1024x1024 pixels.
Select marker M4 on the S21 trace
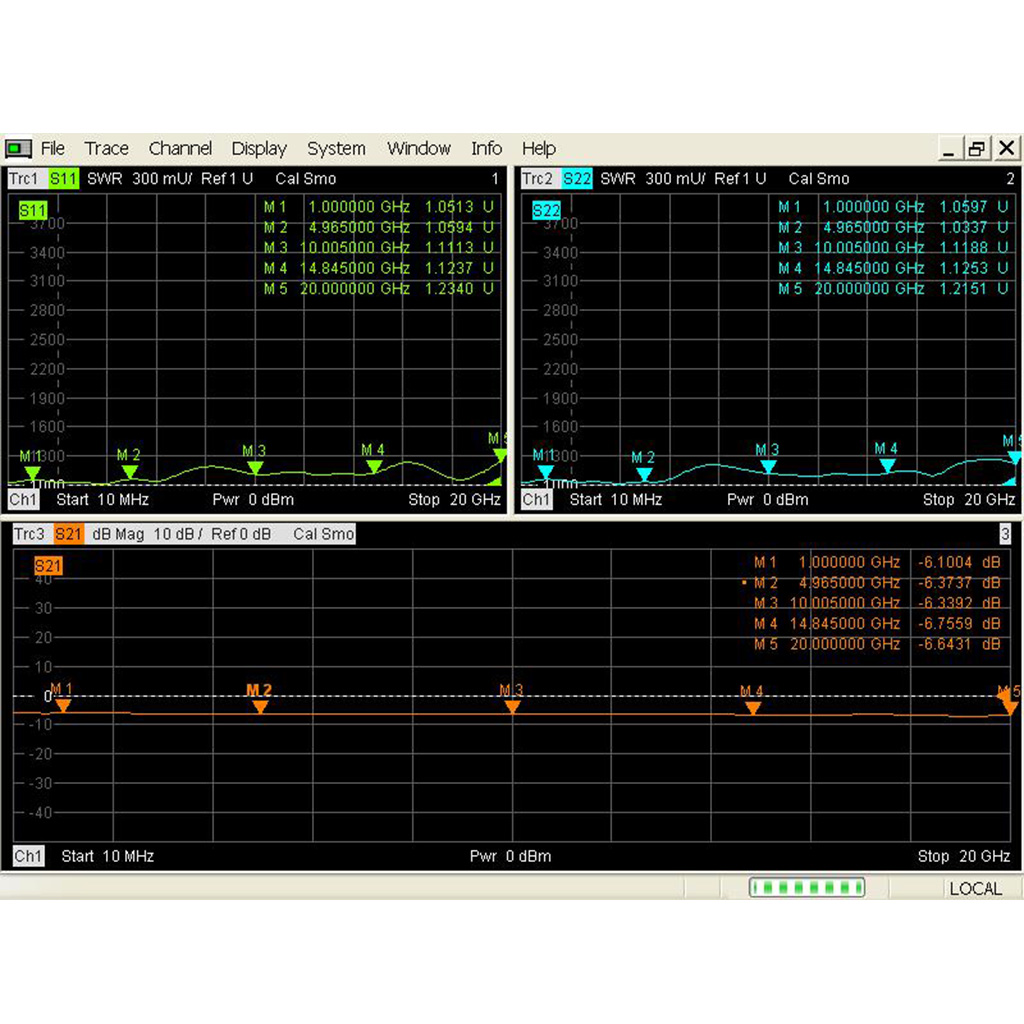pyautogui.click(x=752, y=708)
